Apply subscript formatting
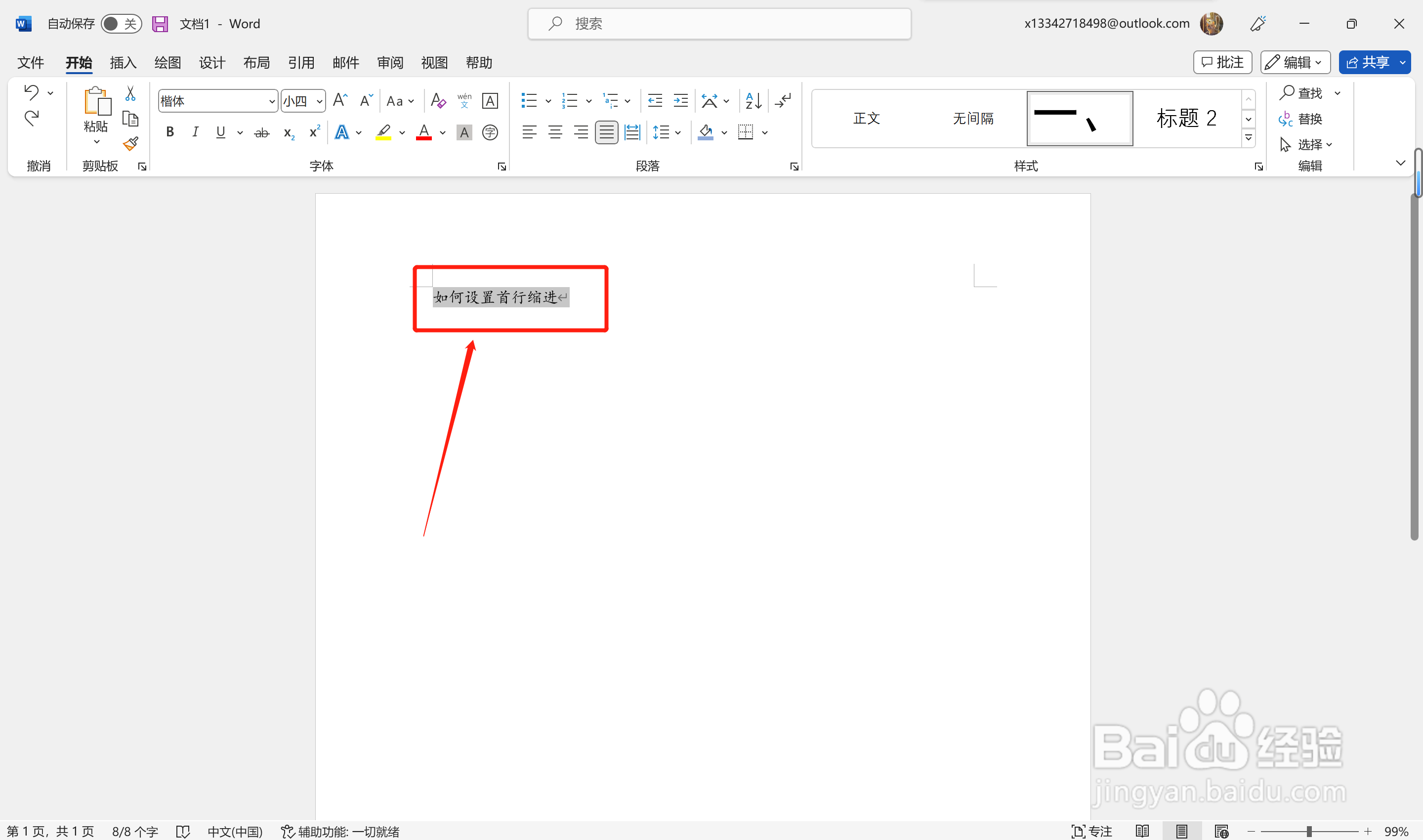 (x=289, y=133)
